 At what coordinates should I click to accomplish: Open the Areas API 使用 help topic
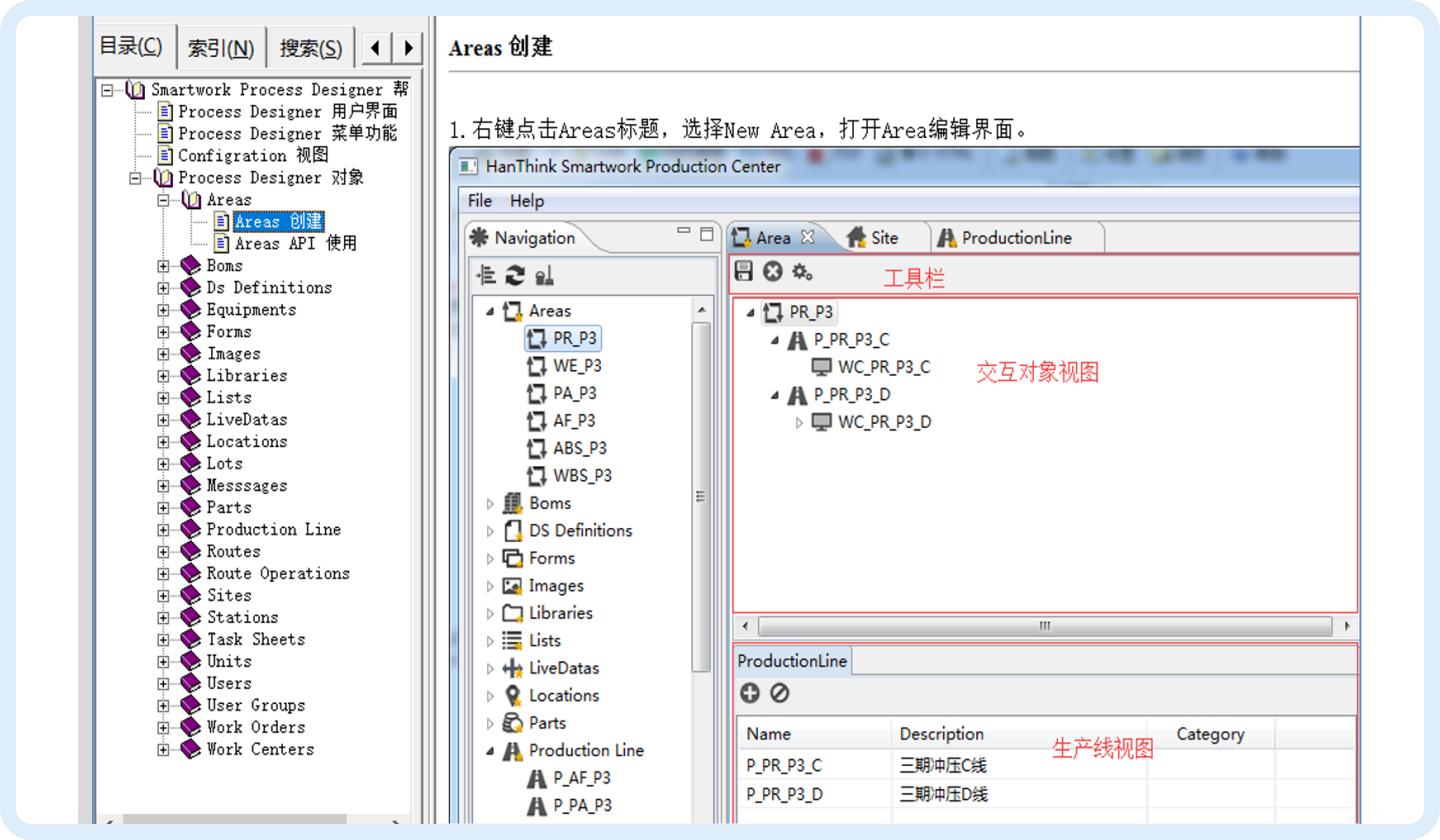pos(295,244)
